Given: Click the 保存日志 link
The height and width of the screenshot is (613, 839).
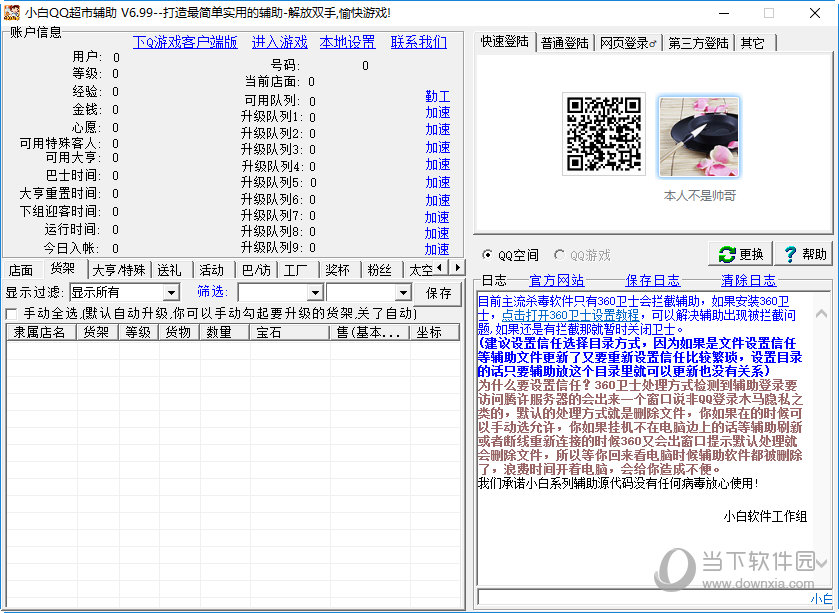Looking at the screenshot, I should [x=652, y=280].
